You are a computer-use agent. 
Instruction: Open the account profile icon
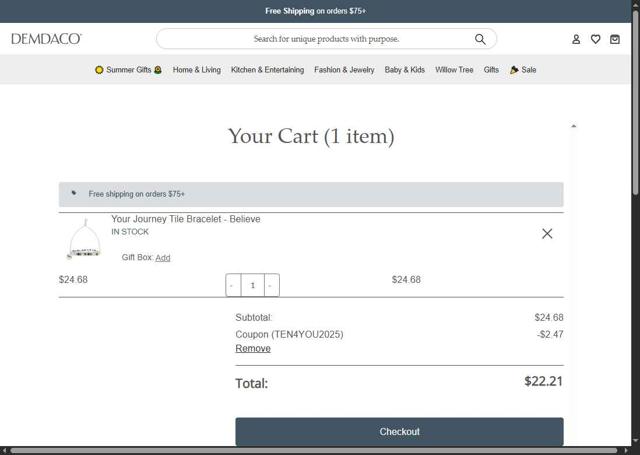pyautogui.click(x=576, y=39)
